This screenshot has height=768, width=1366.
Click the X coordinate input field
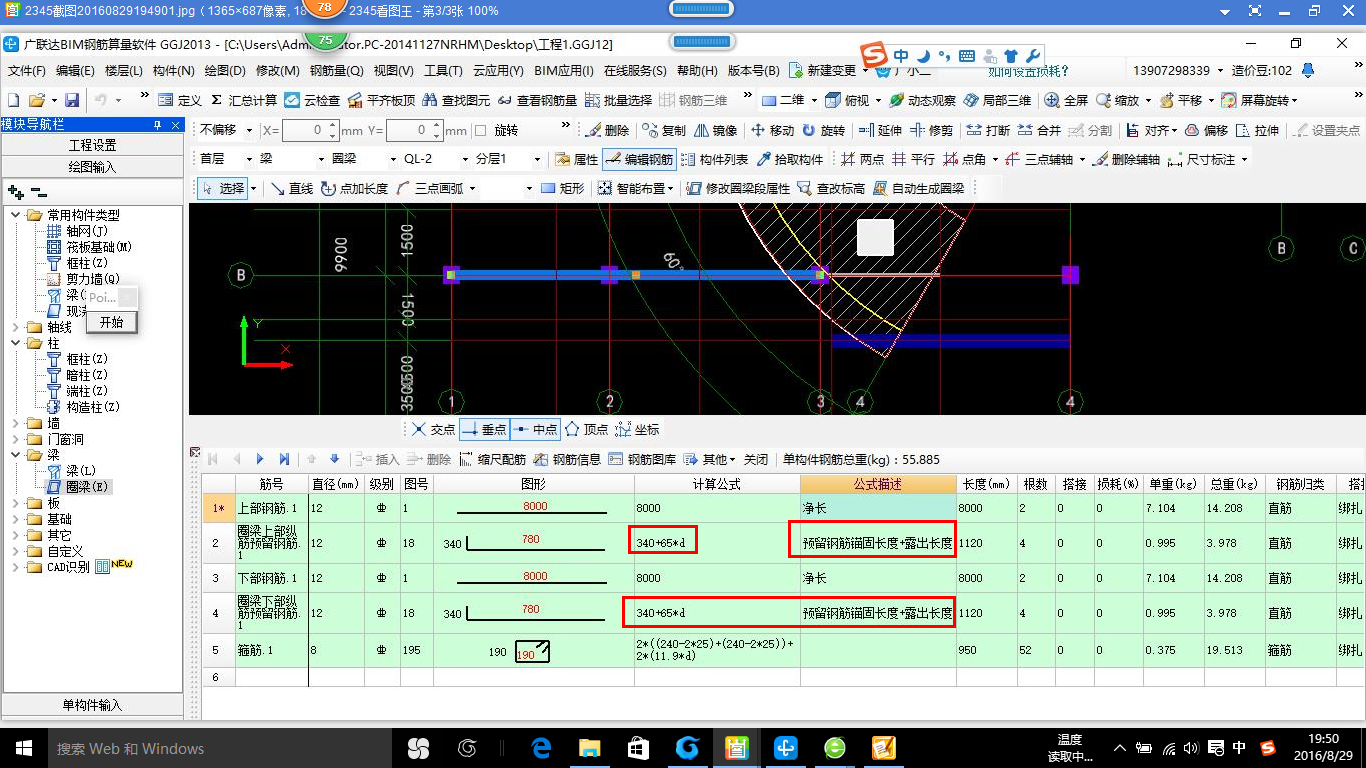[310, 131]
